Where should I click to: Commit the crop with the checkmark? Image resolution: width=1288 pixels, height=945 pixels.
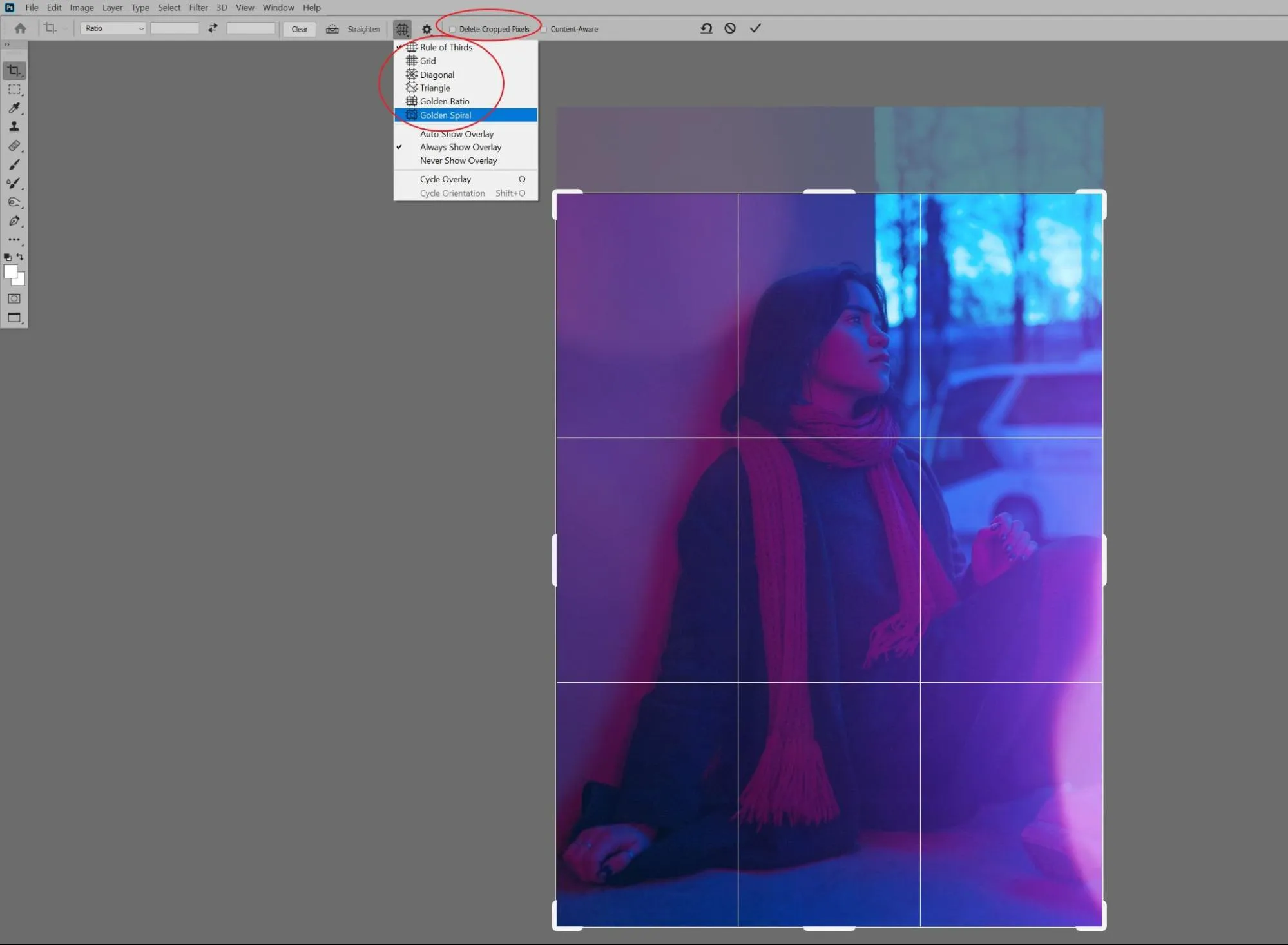click(756, 28)
